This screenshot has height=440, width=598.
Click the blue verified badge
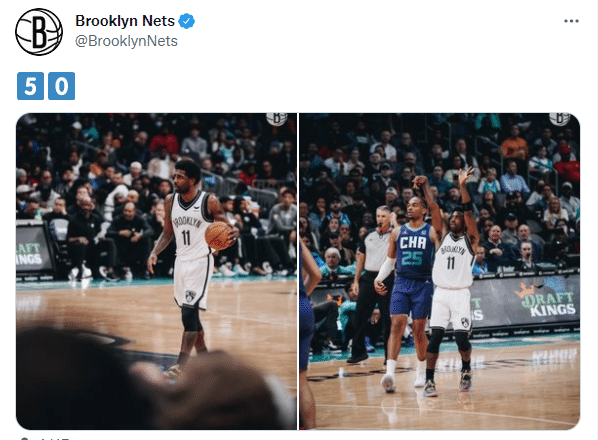(x=186, y=21)
